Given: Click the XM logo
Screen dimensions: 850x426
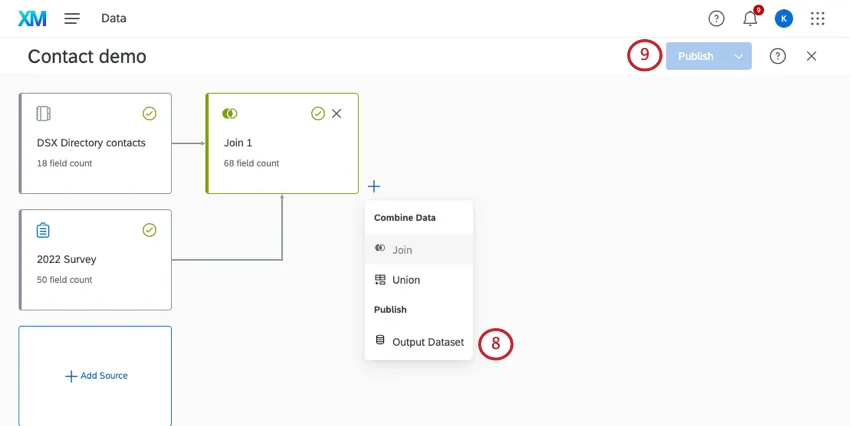Looking at the screenshot, I should coord(31,18).
